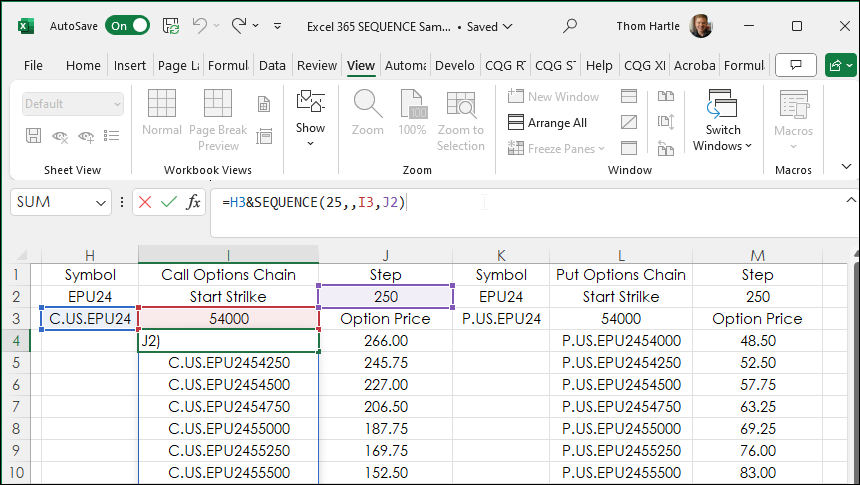
Task: Open the Search magnifier in title bar
Action: 570,26
